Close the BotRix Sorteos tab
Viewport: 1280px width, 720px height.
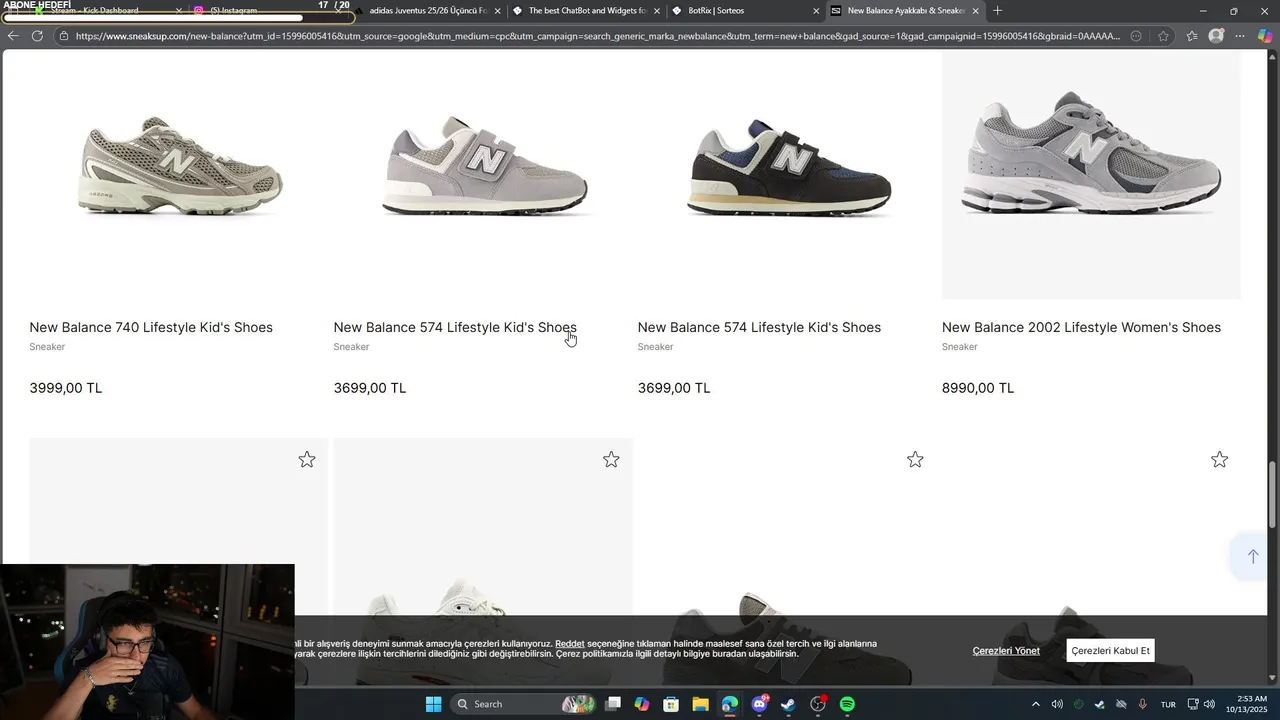[816, 11]
